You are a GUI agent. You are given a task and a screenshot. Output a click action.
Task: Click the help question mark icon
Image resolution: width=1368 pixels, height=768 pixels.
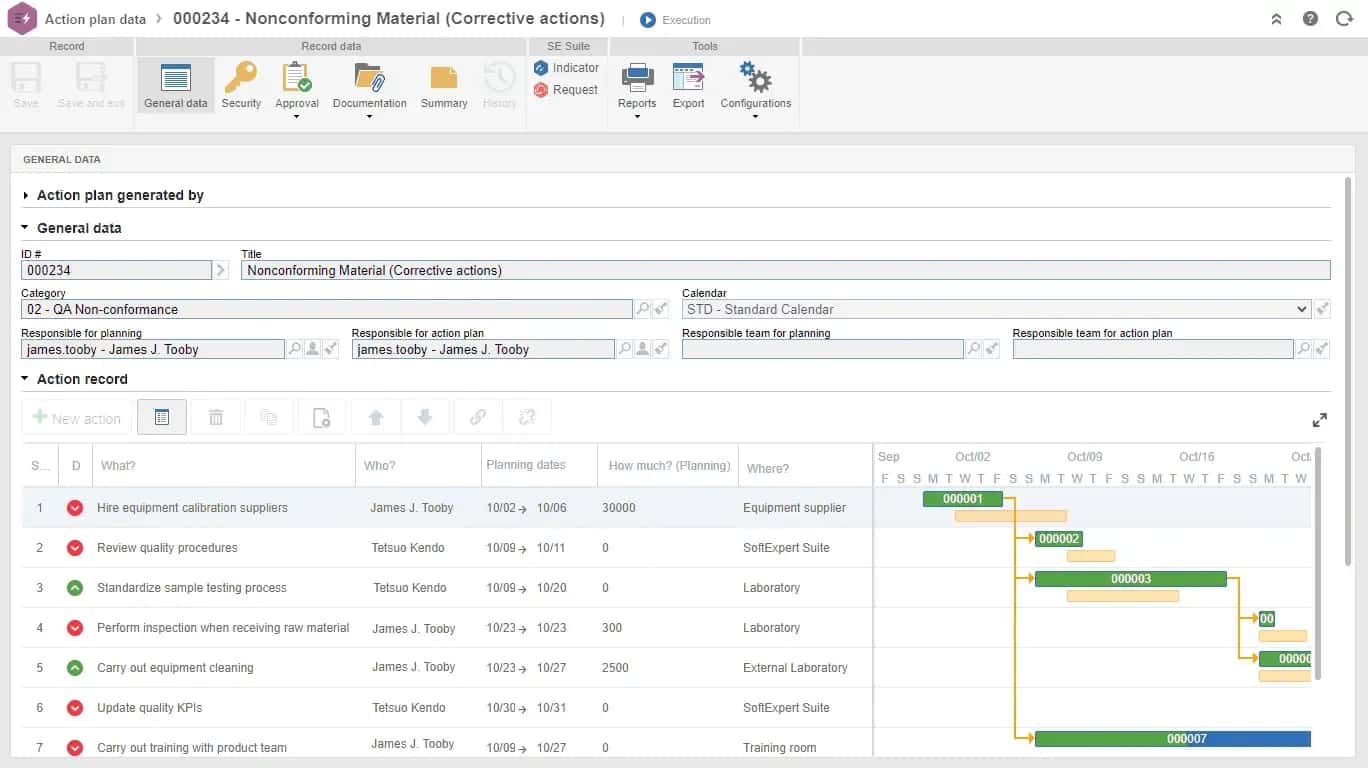coord(1310,19)
